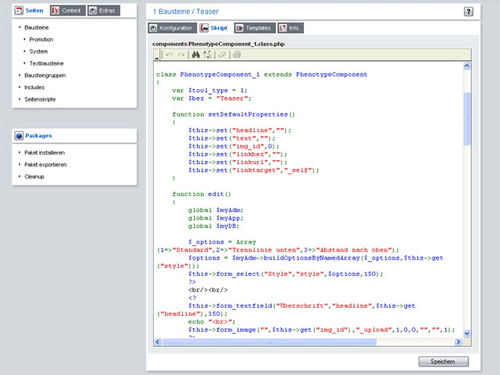Switch to the Content section tab
The width and height of the screenshot is (500, 375).
[x=68, y=11]
